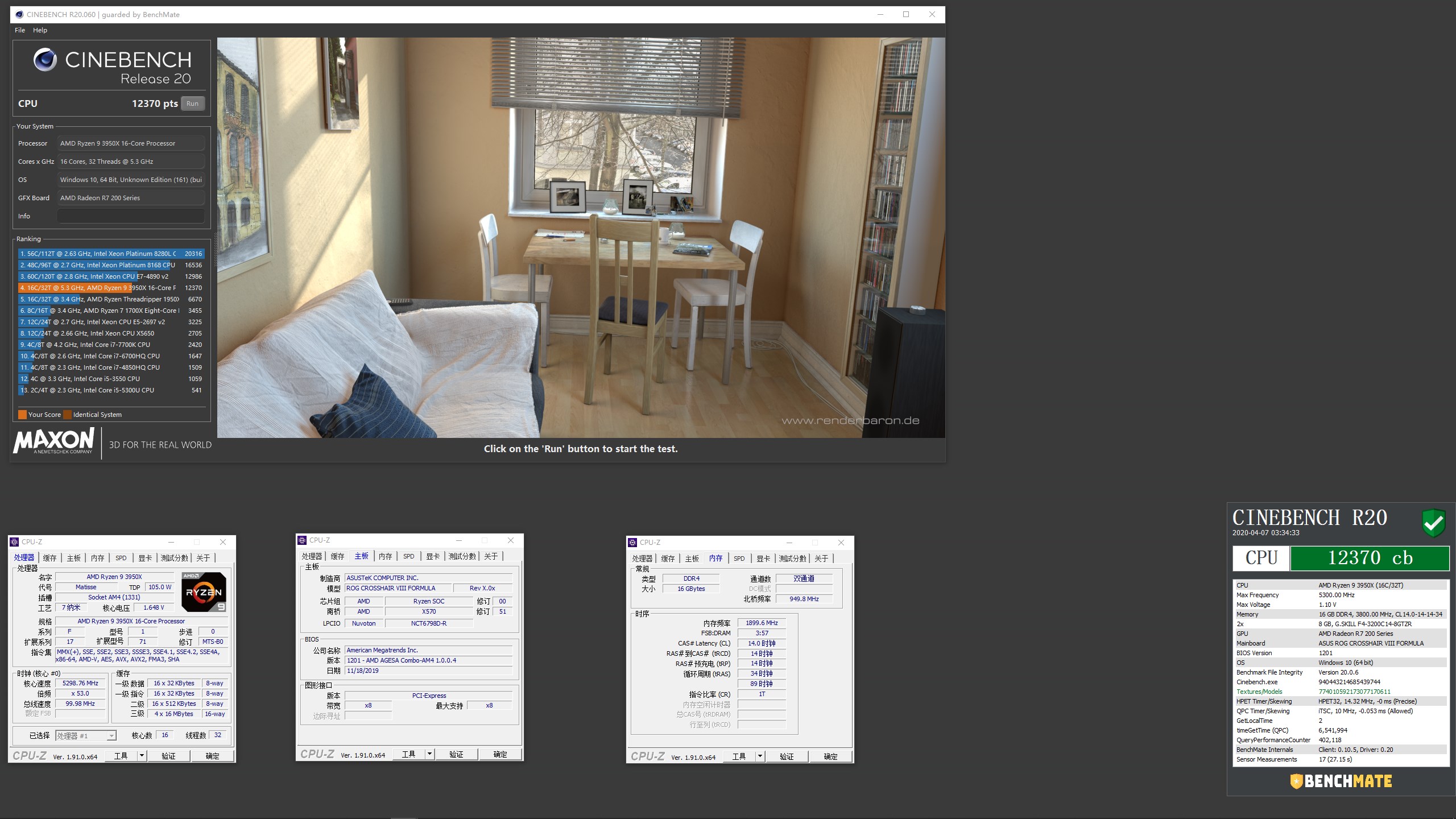Click the brown Identical System legend swatch
Image resolution: width=1456 pixels, height=819 pixels.
coord(67,415)
